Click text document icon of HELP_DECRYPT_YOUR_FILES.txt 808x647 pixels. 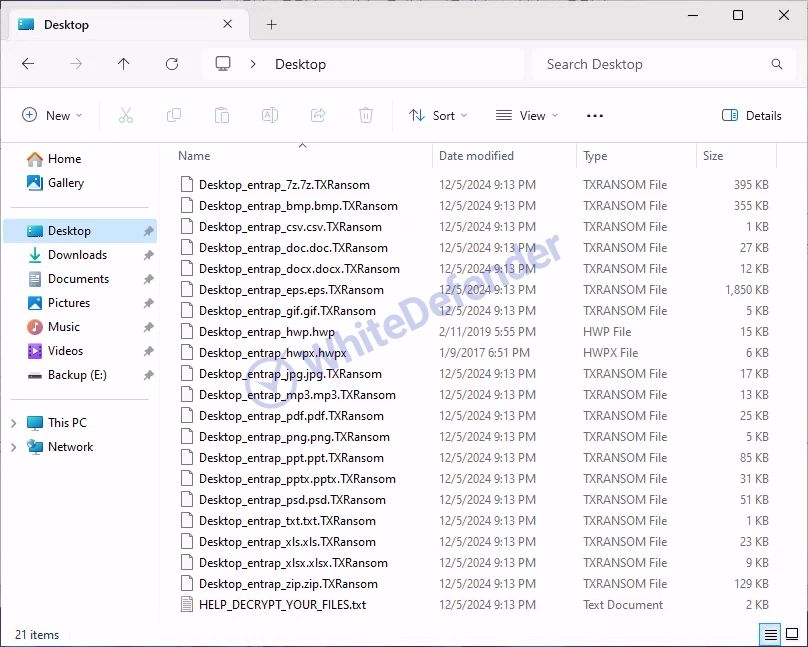pyautogui.click(x=187, y=605)
